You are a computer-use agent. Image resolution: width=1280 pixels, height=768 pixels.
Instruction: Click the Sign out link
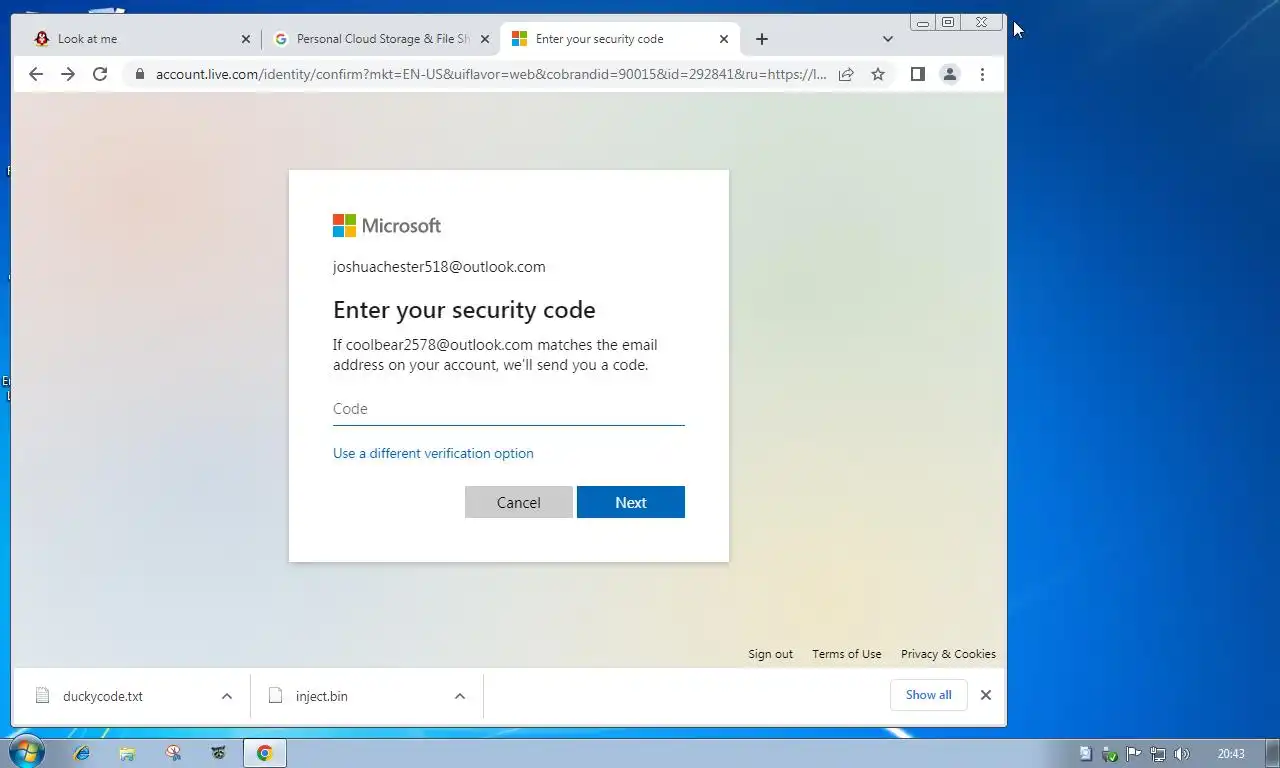click(770, 654)
